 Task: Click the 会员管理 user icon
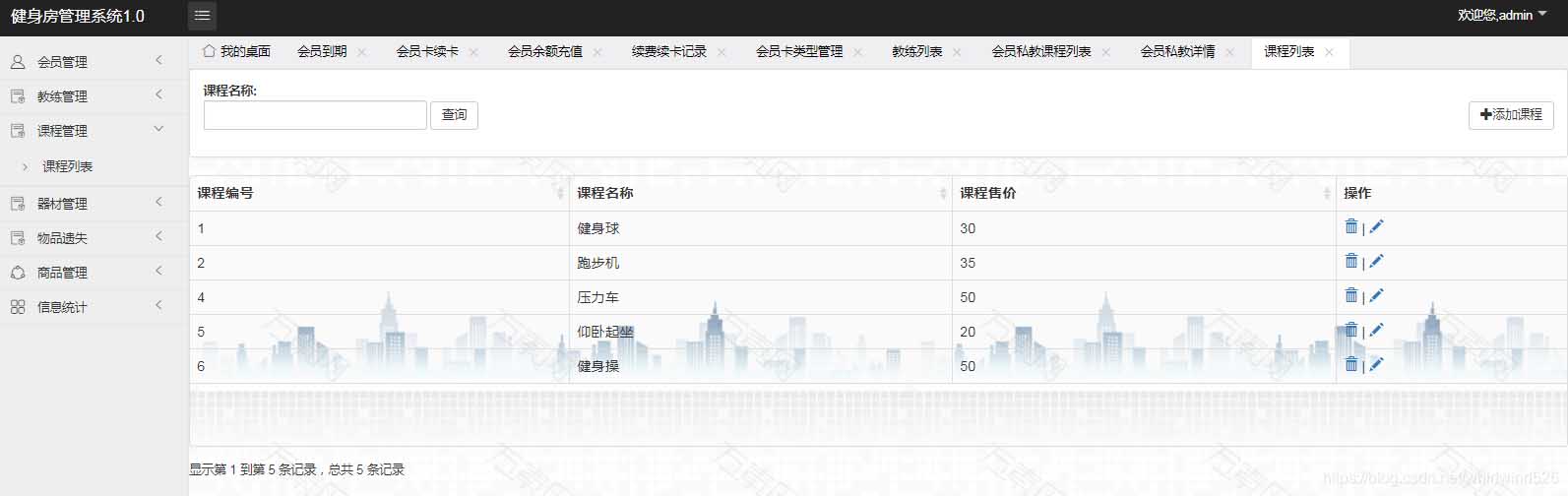(x=18, y=61)
